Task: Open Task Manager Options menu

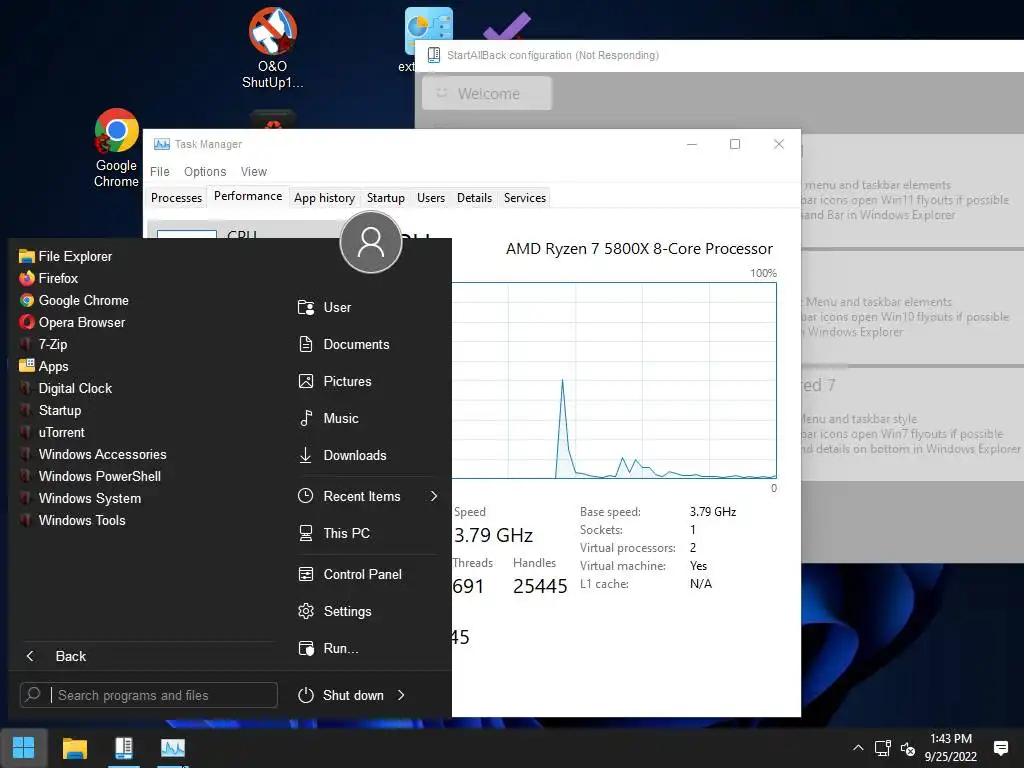Action: click(205, 172)
